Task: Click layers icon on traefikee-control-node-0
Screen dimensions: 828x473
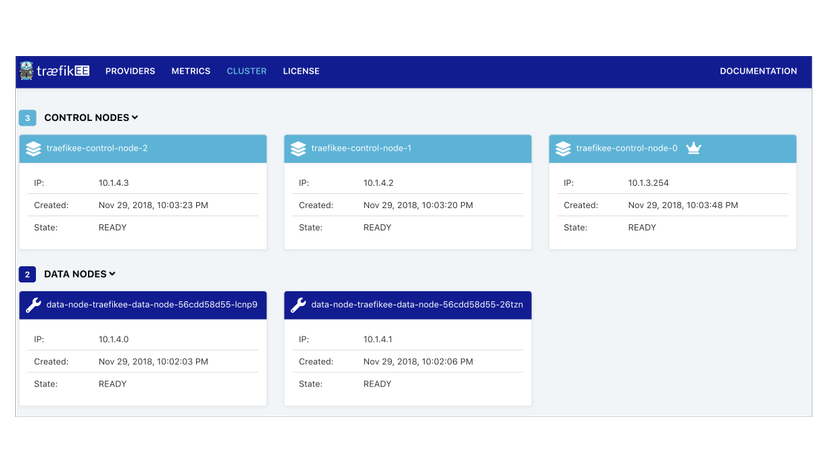Action: [x=563, y=148]
